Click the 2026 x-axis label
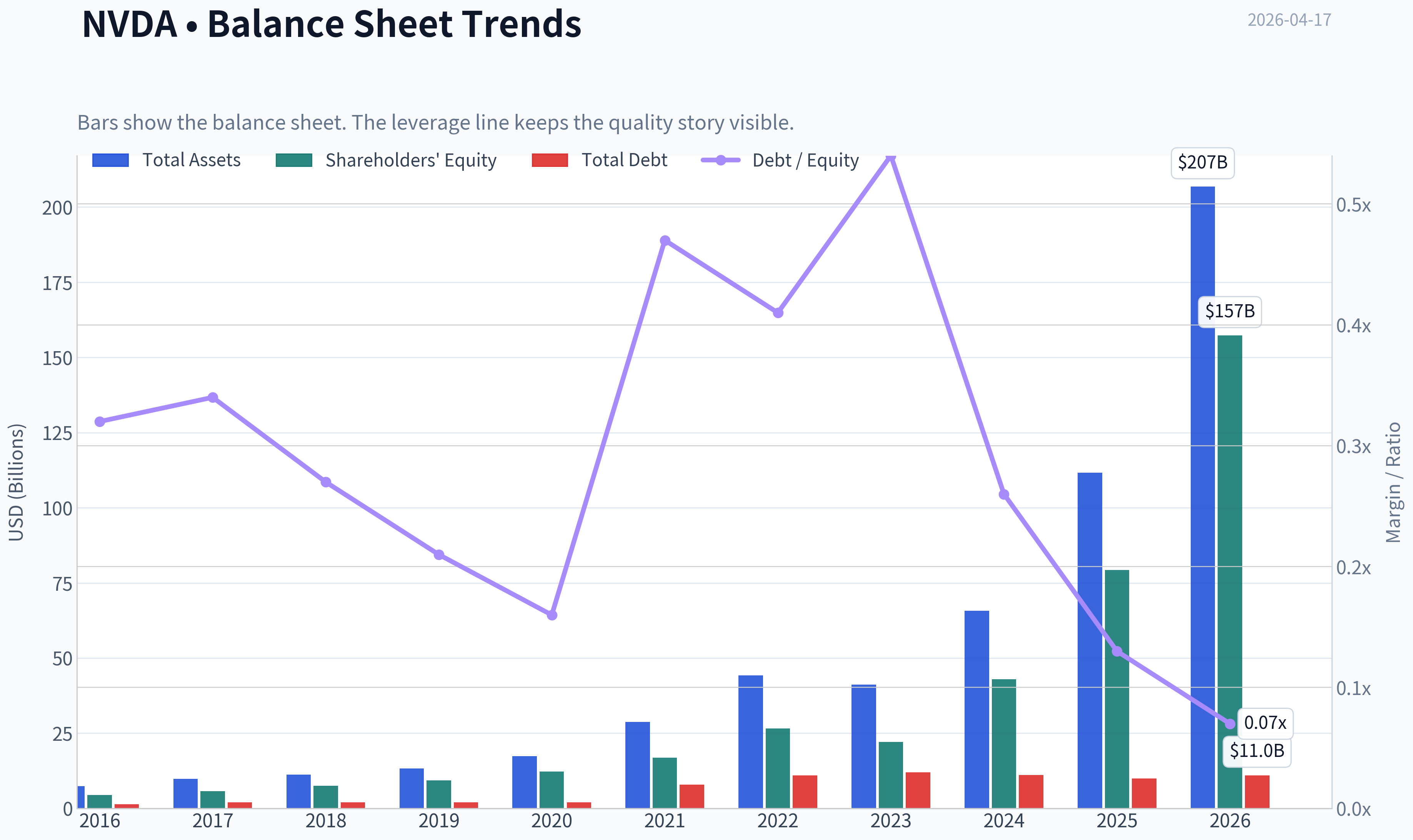This screenshot has width=1413, height=840. coord(1230,821)
